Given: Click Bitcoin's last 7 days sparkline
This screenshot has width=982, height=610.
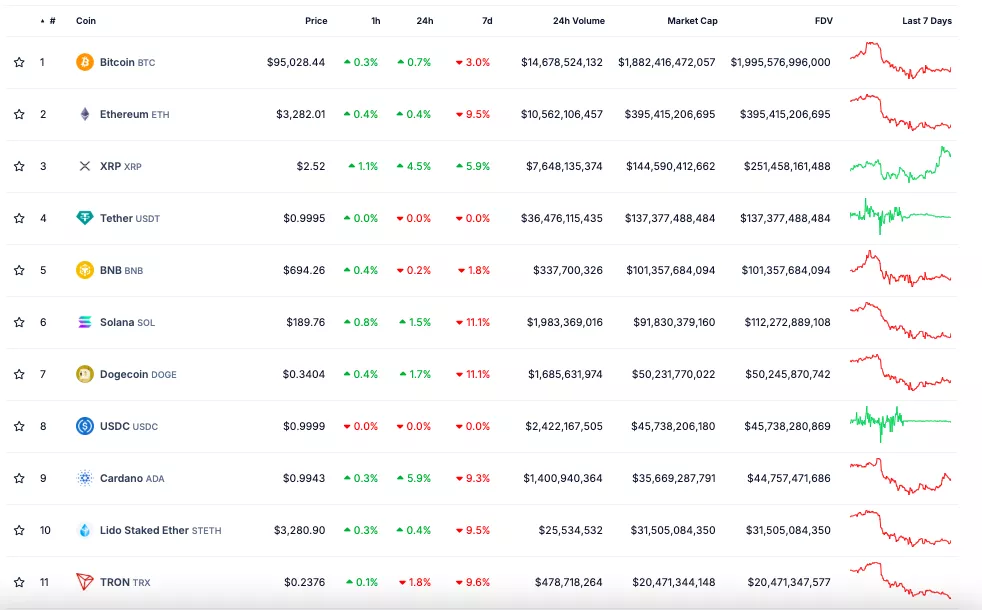Looking at the screenshot, I should point(900,61).
